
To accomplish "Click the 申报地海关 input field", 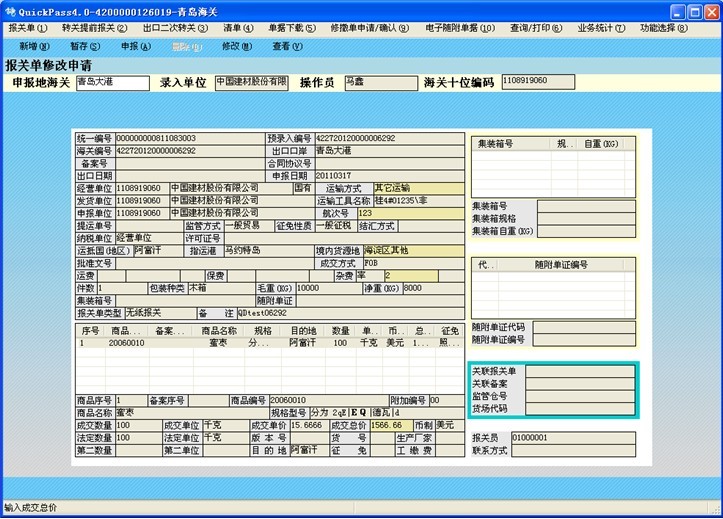I will (x=111, y=82).
